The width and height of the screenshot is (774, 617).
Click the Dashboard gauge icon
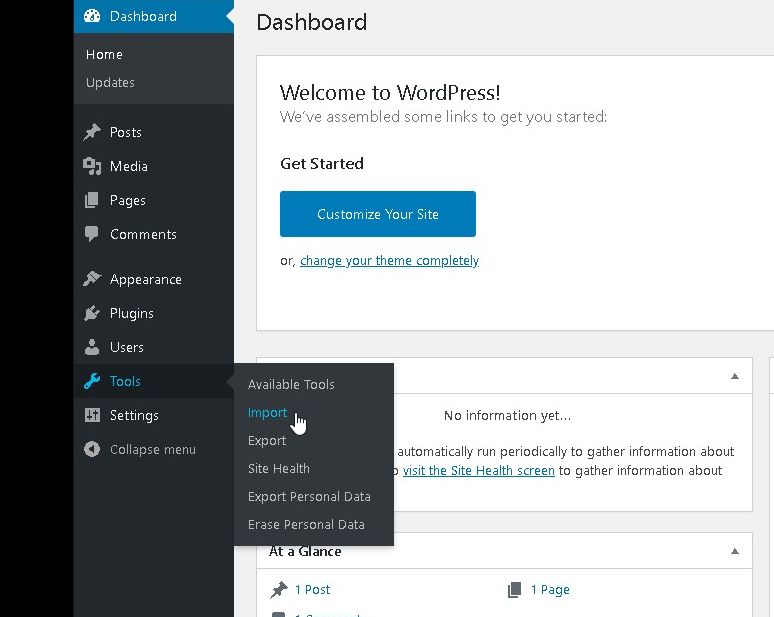pyautogui.click(x=93, y=16)
